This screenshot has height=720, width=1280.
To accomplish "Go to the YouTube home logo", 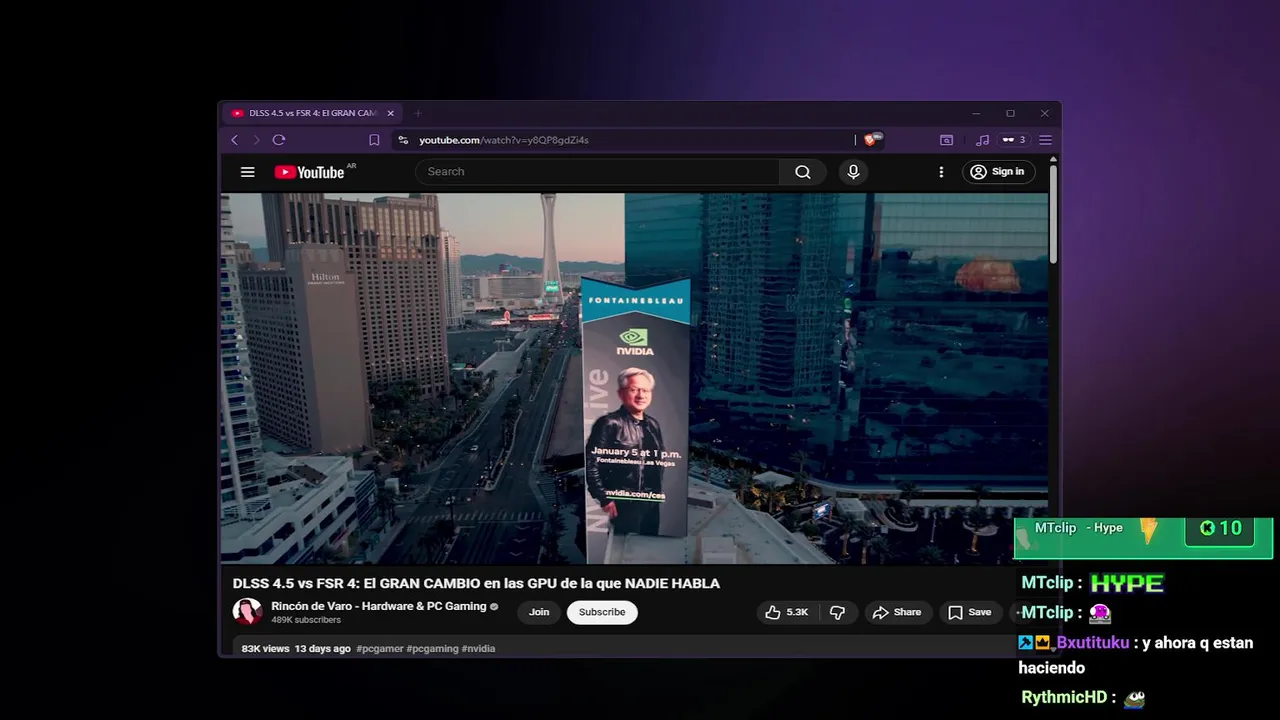I will (310, 172).
